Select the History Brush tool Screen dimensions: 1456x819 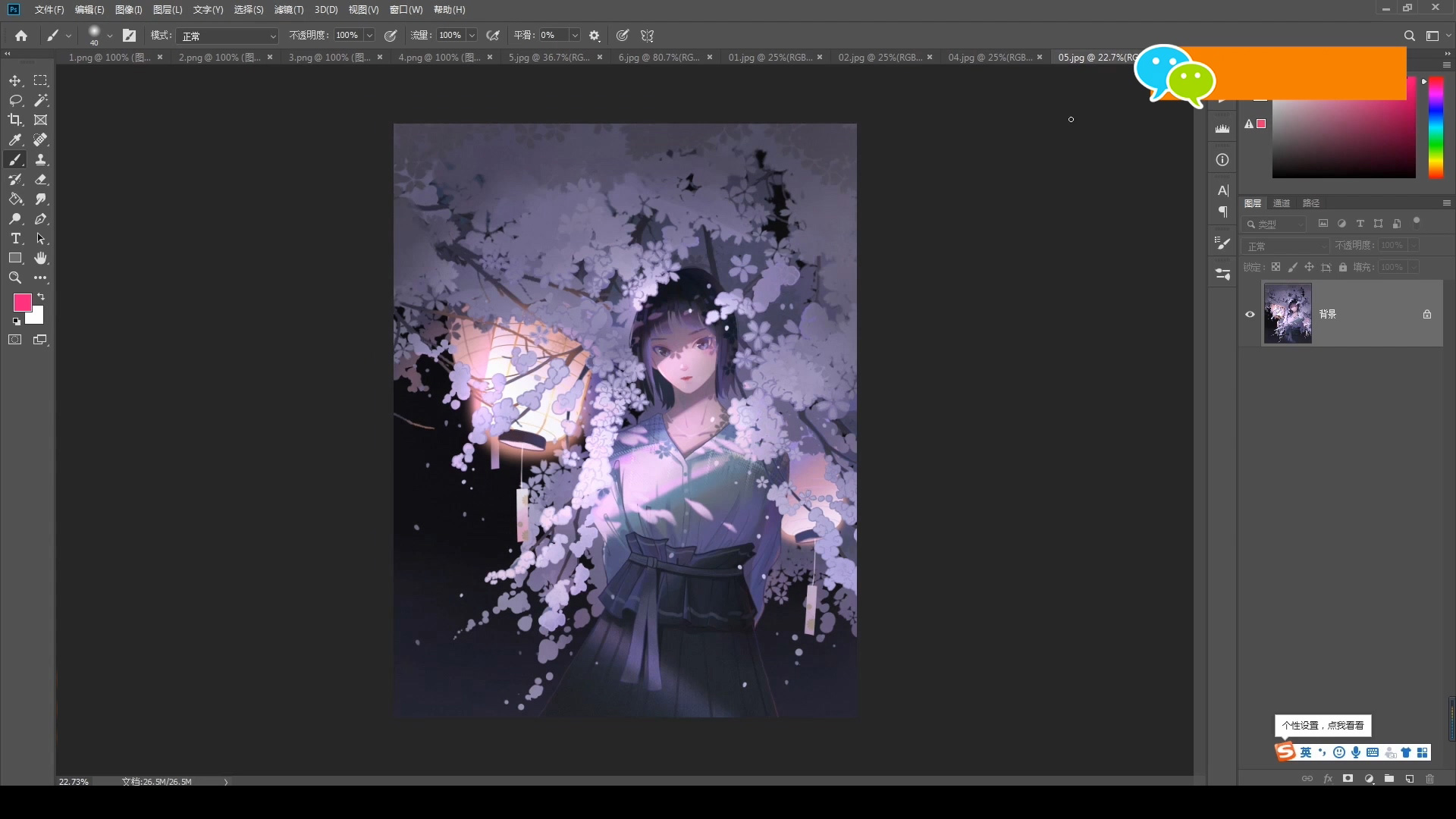(15, 179)
